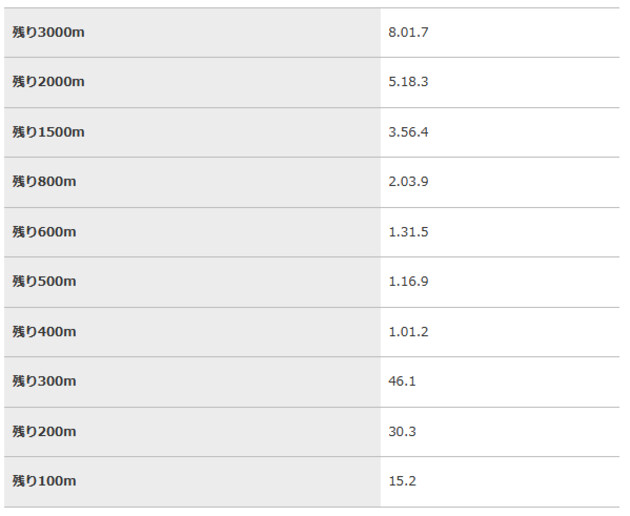Select the 残り800m label cell

click(44, 182)
